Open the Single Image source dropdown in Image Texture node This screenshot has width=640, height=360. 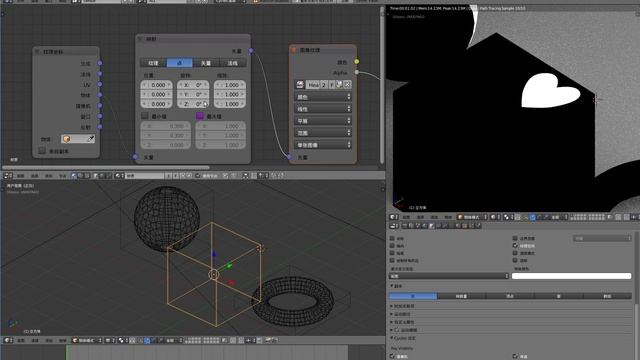[x=322, y=145]
